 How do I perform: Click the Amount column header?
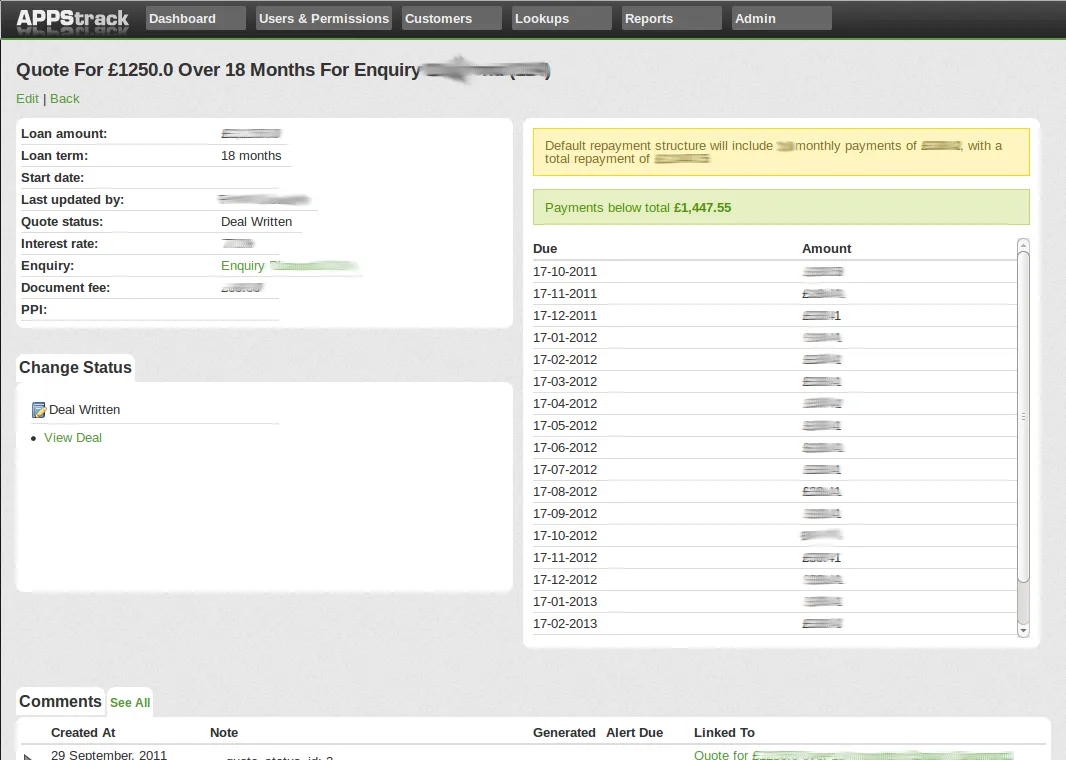click(x=826, y=249)
